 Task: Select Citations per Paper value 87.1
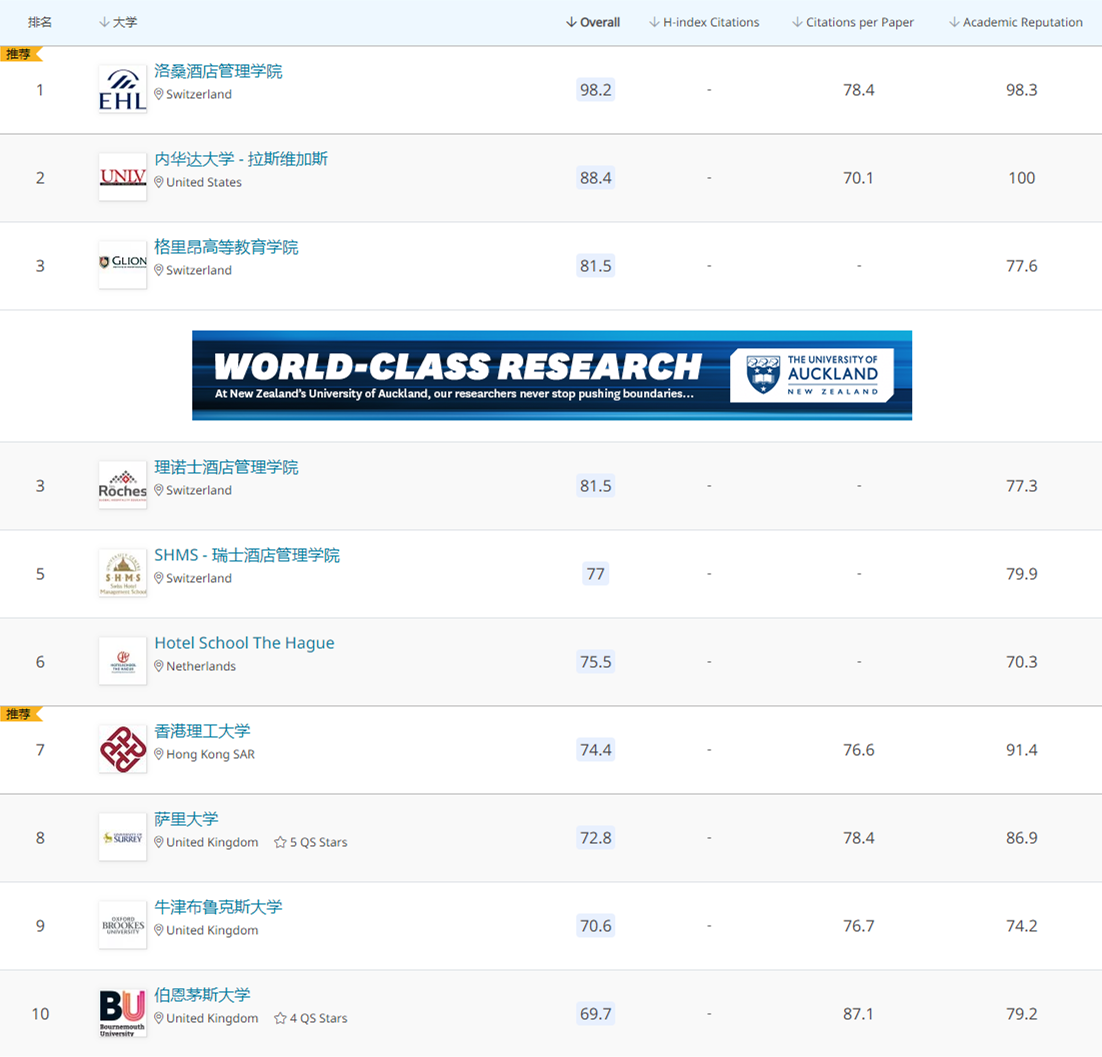[x=858, y=1013]
